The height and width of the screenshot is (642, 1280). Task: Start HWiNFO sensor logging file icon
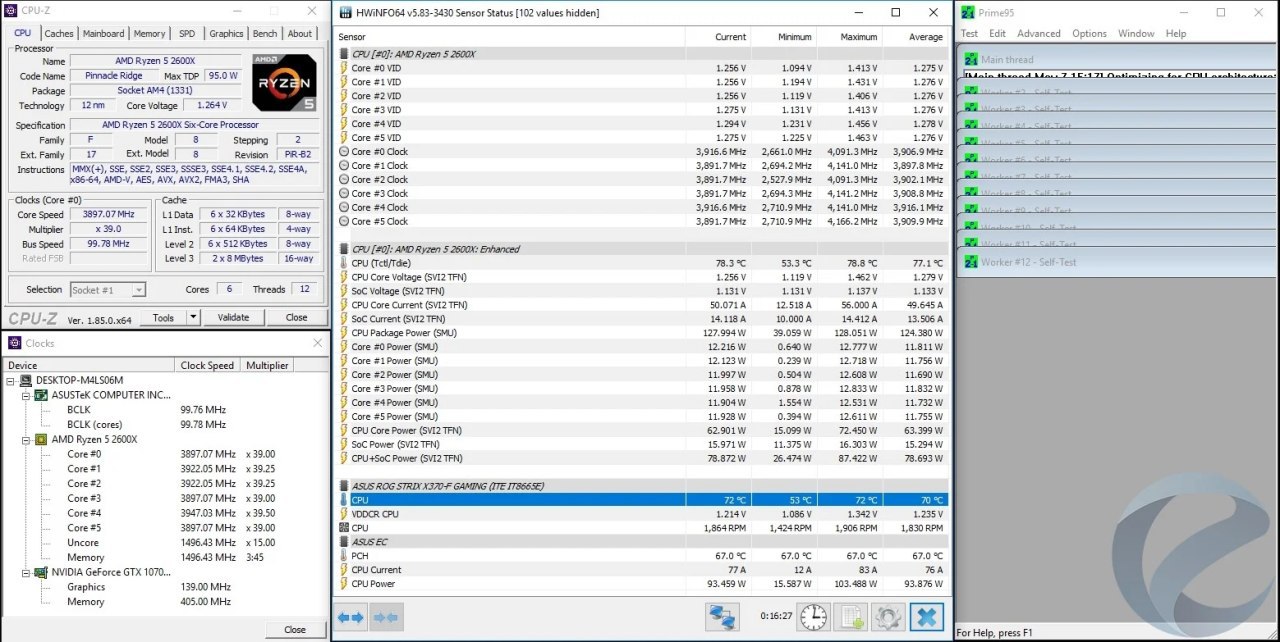point(851,617)
